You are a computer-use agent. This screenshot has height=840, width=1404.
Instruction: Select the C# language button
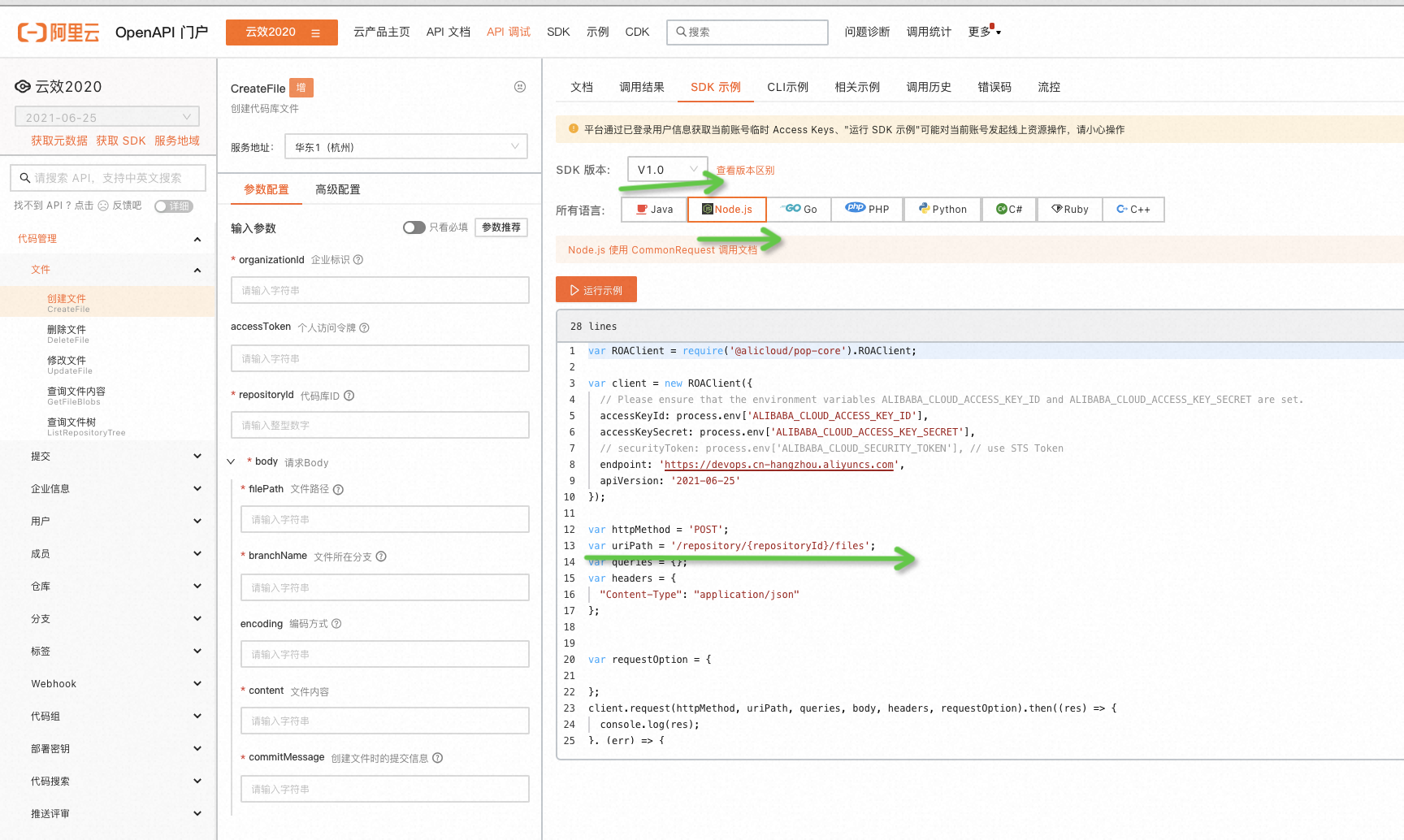click(1009, 210)
